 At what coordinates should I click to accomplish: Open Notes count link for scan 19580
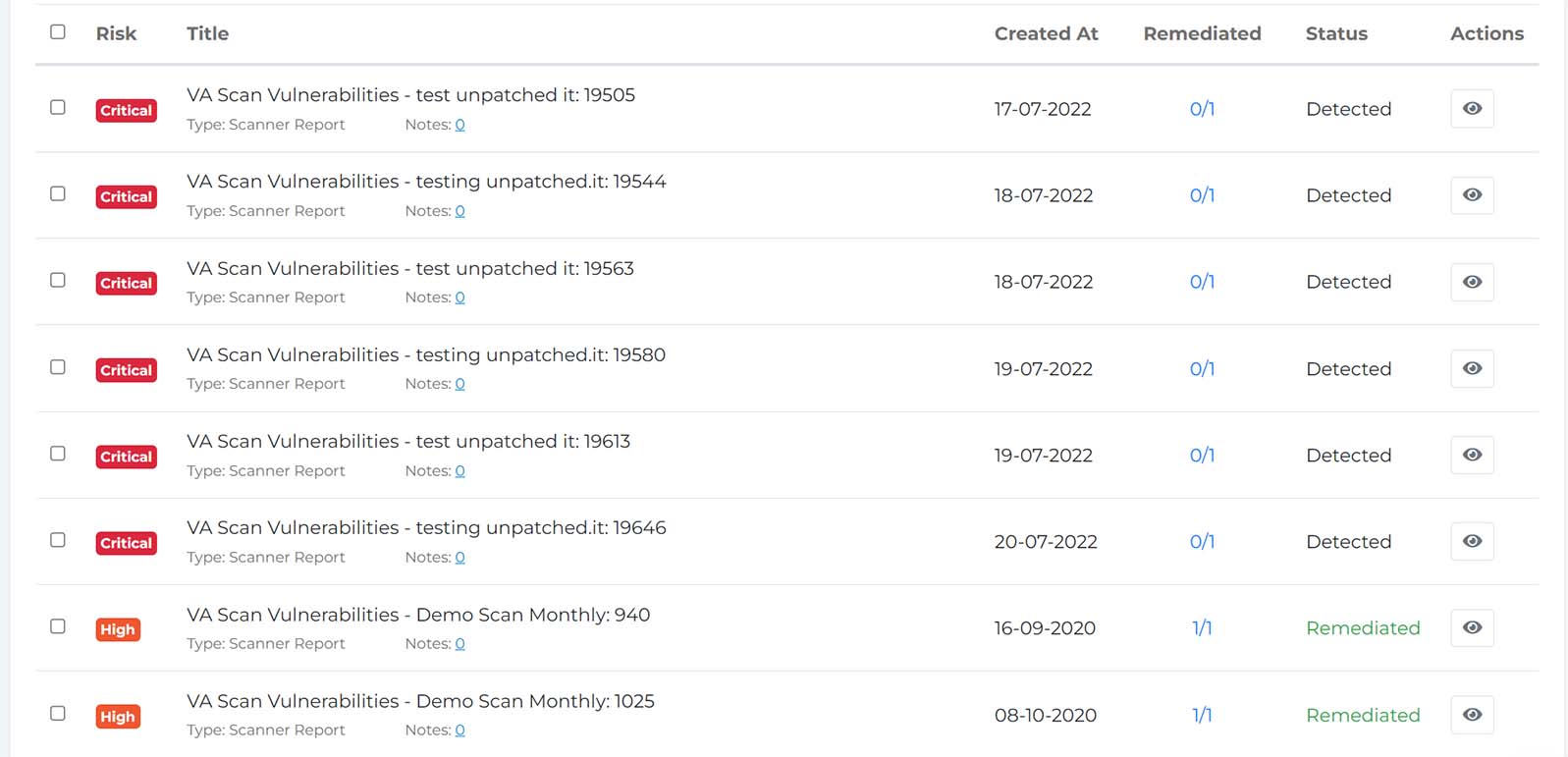[460, 384]
